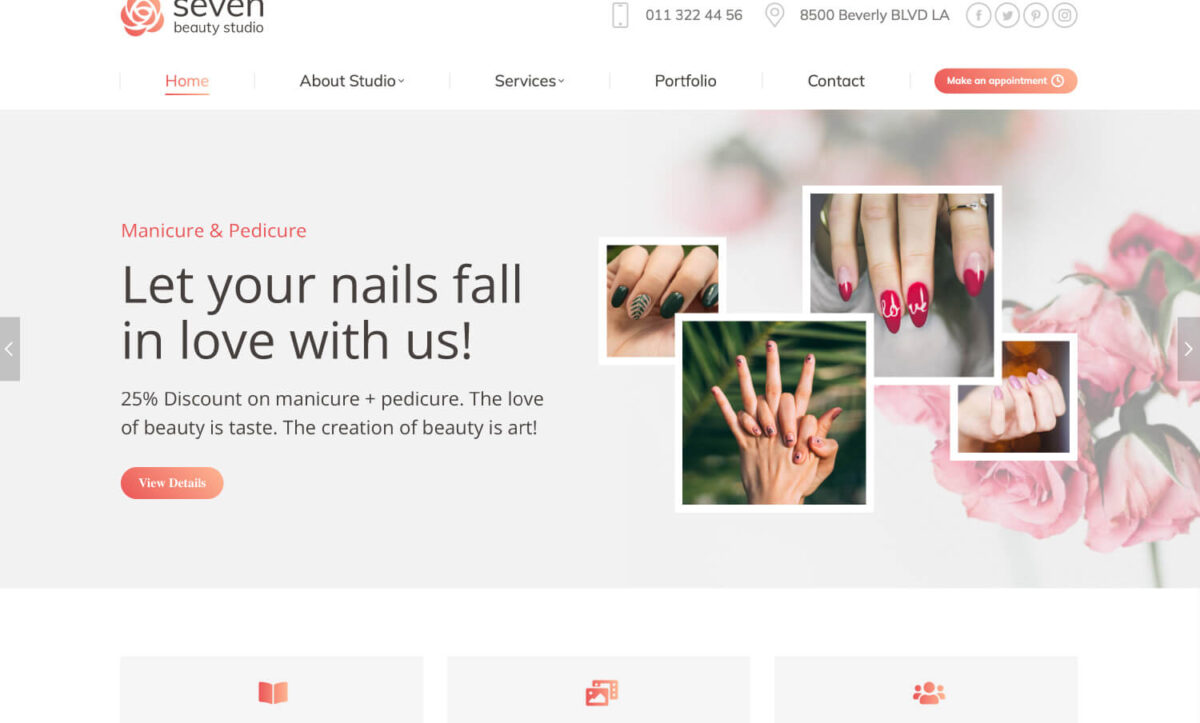
Task: Click the red love nails photo thumbnail
Action: 902,283
